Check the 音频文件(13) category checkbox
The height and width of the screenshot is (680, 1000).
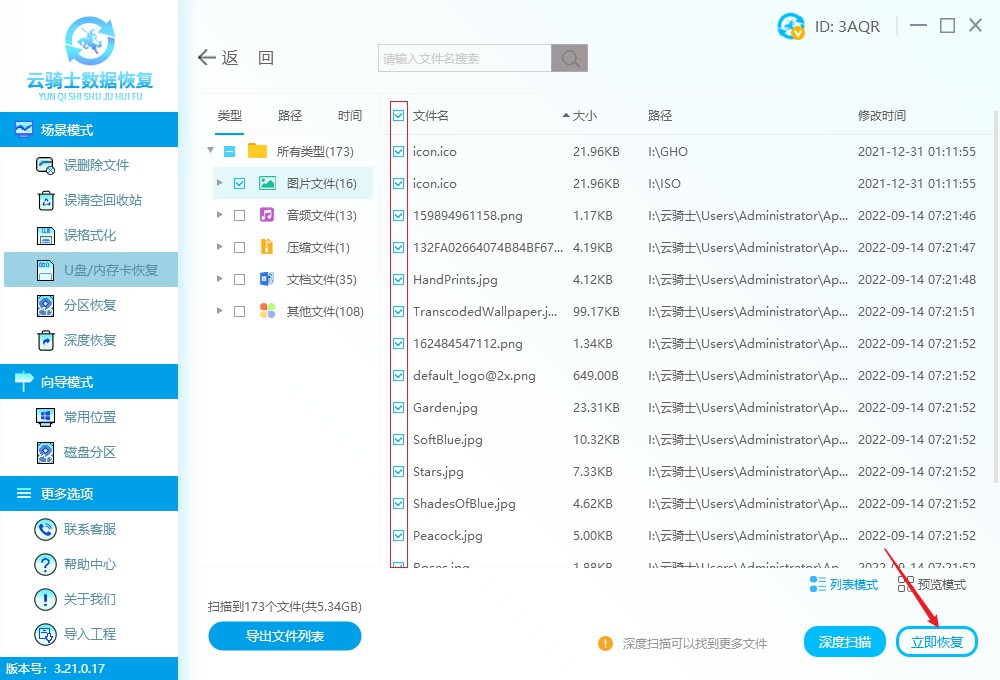click(238, 214)
